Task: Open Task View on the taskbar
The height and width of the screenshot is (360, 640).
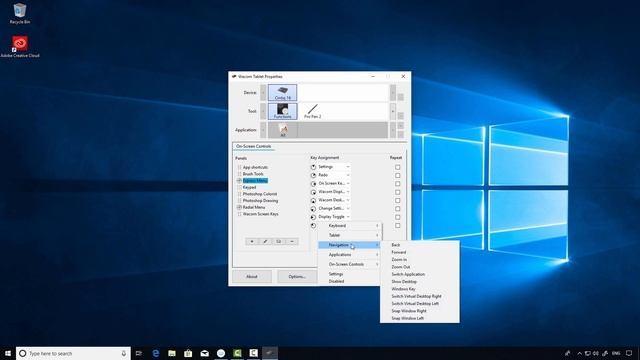Action: click(139, 353)
